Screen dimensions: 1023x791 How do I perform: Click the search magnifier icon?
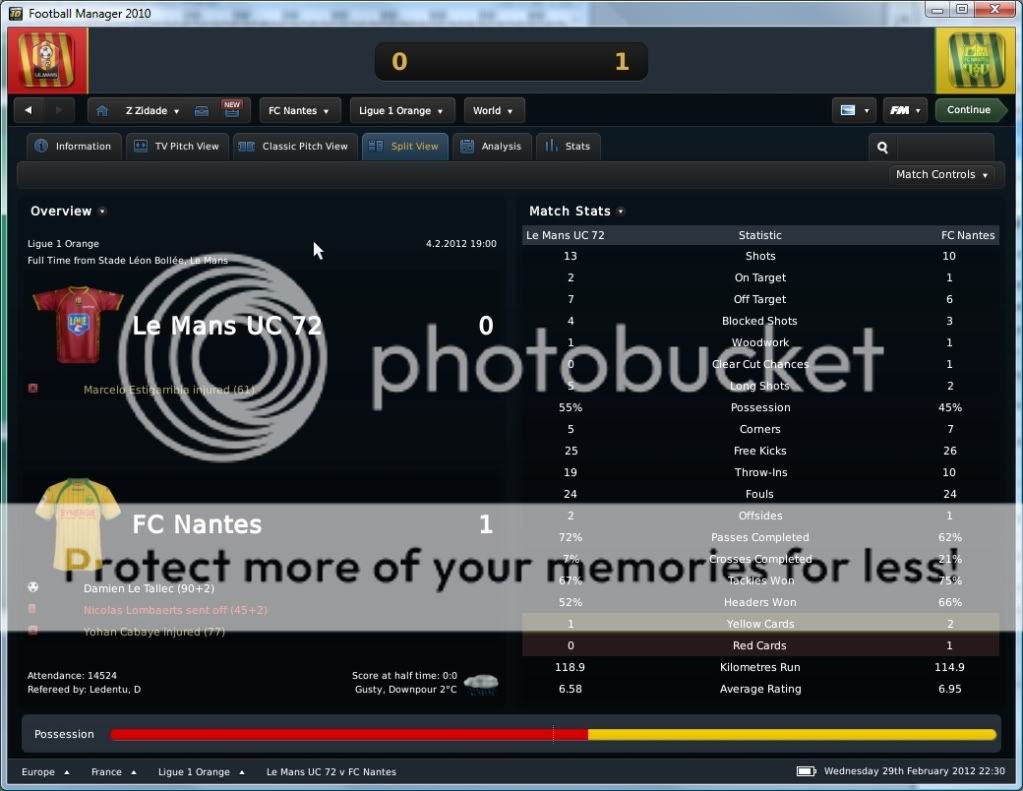[x=882, y=147]
